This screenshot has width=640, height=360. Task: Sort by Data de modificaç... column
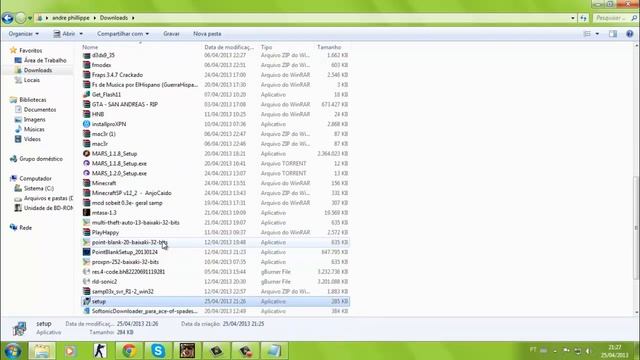pyautogui.click(x=229, y=47)
